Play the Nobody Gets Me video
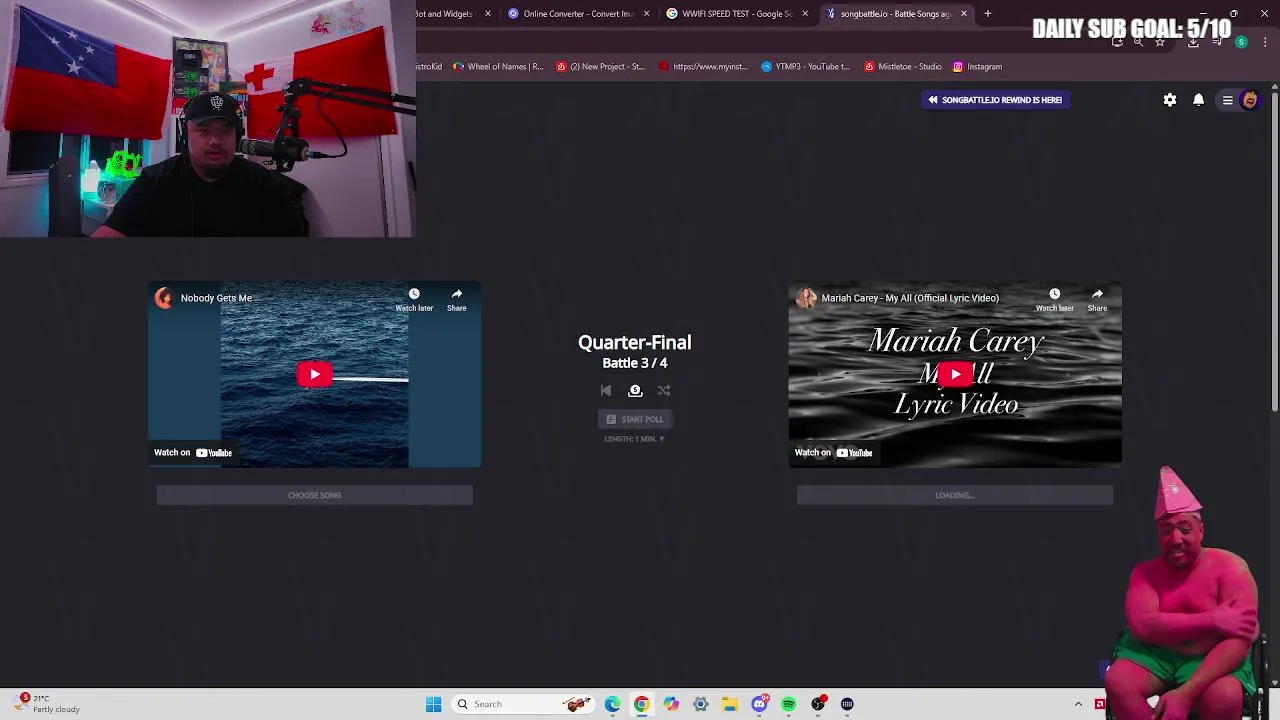Viewport: 1280px width, 720px height. tap(315, 374)
